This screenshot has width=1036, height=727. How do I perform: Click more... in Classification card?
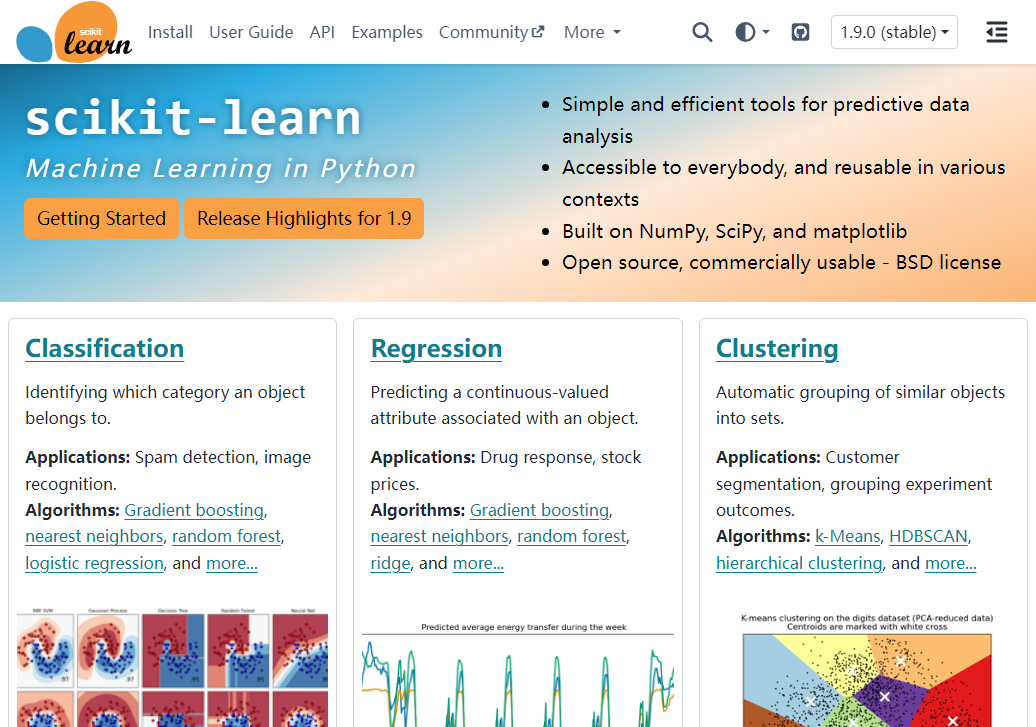tap(232, 563)
